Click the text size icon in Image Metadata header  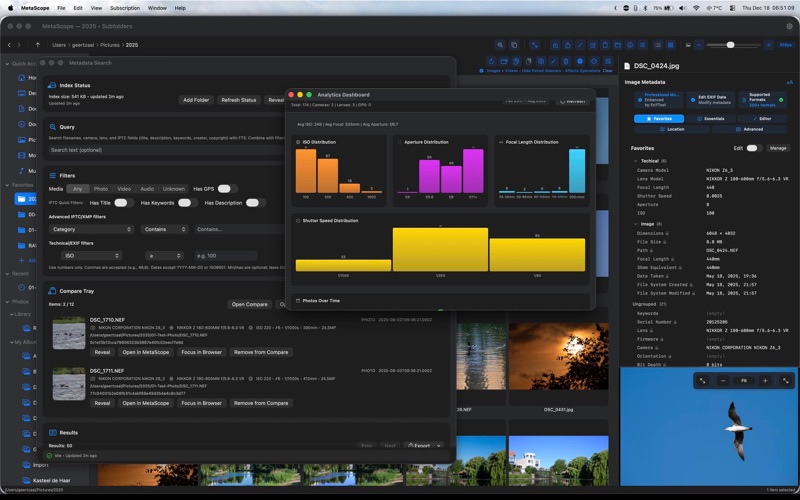point(789,82)
